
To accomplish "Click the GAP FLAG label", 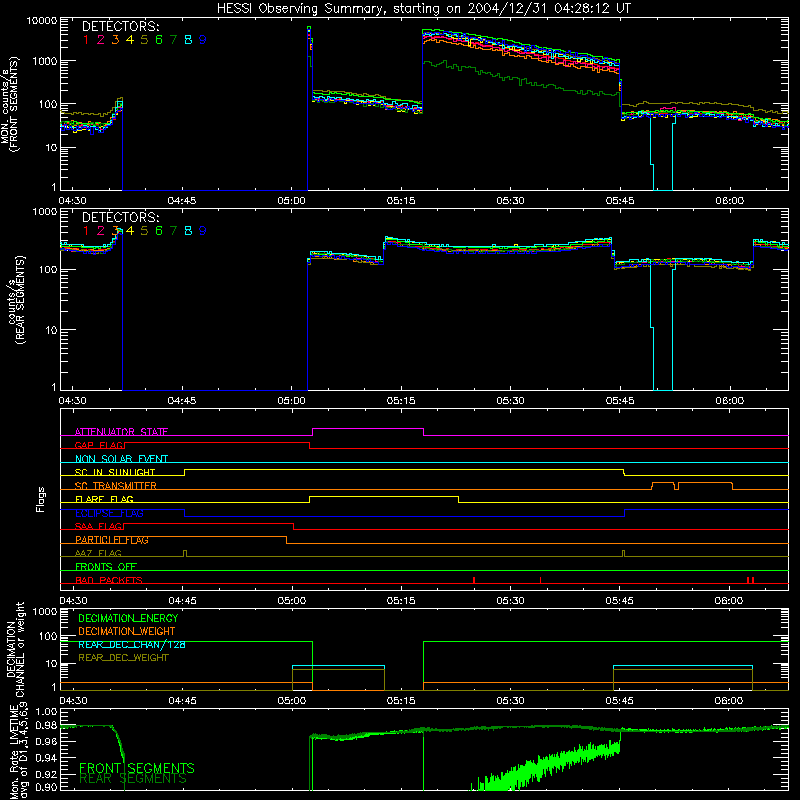I will pyautogui.click(x=99, y=445).
